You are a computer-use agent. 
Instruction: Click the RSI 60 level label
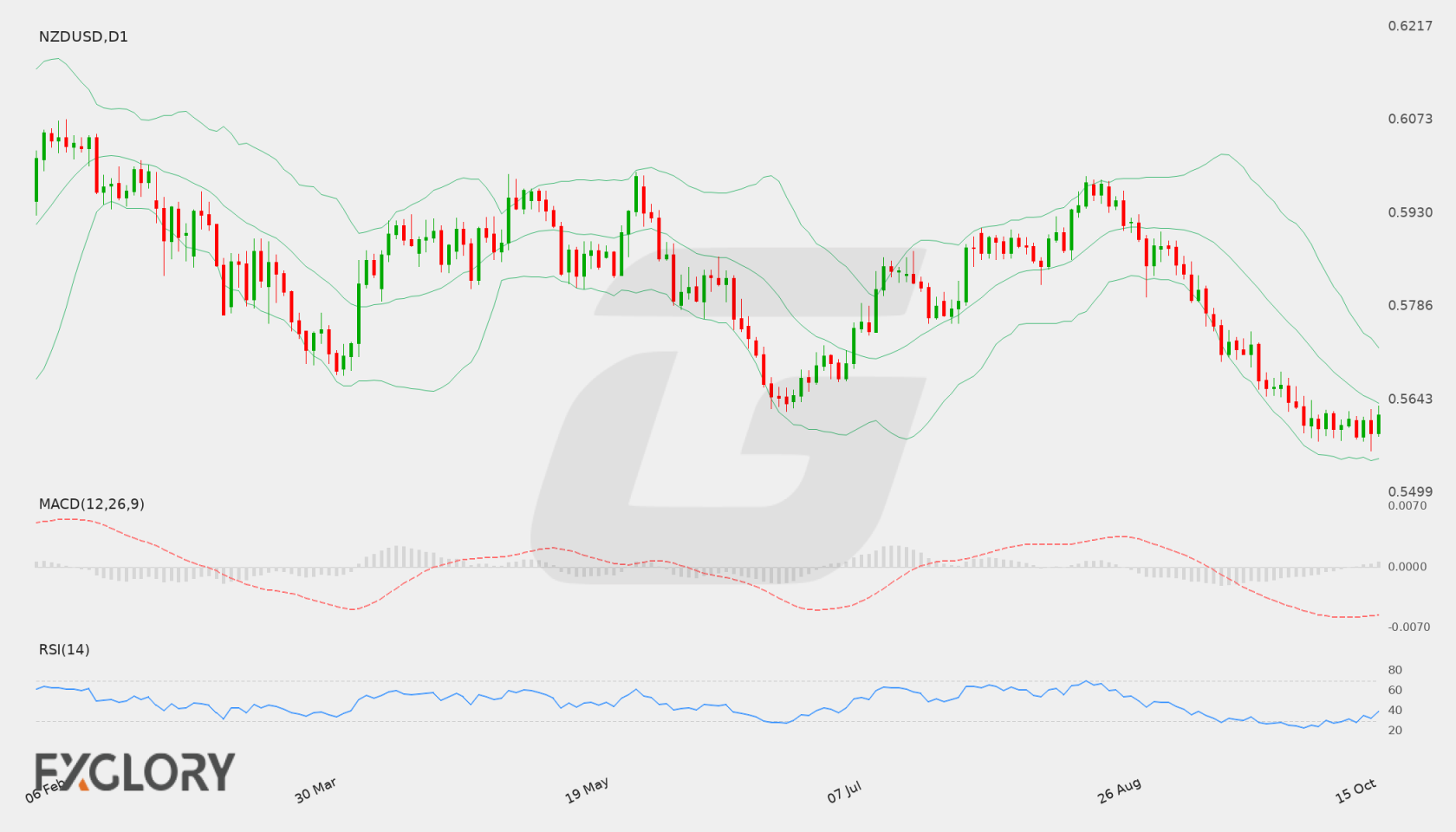click(x=1395, y=690)
